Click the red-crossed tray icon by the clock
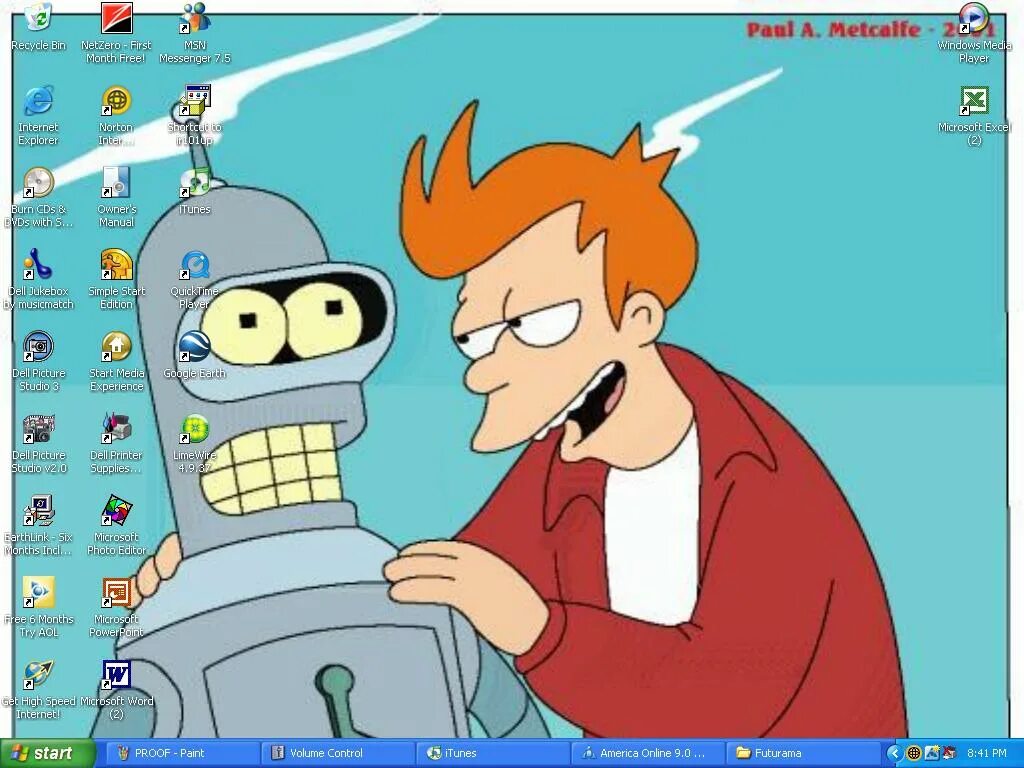The width and height of the screenshot is (1024, 768). click(950, 753)
